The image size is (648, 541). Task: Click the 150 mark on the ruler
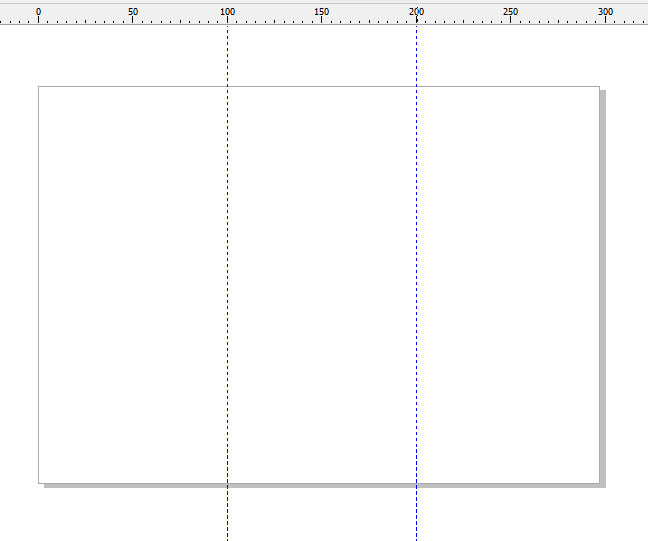tap(322, 12)
